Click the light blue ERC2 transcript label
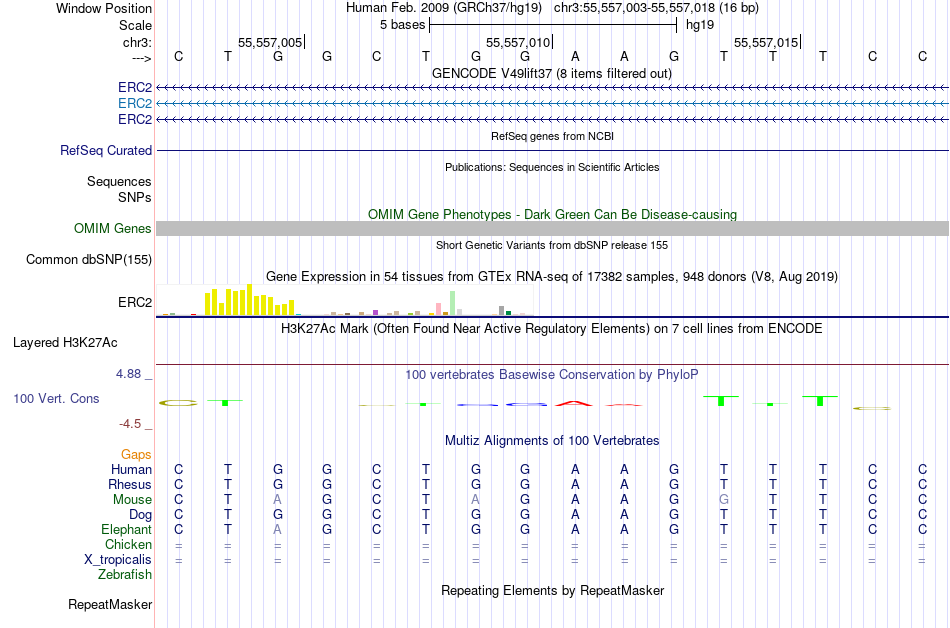This screenshot has height=628, width=950. coord(135,104)
